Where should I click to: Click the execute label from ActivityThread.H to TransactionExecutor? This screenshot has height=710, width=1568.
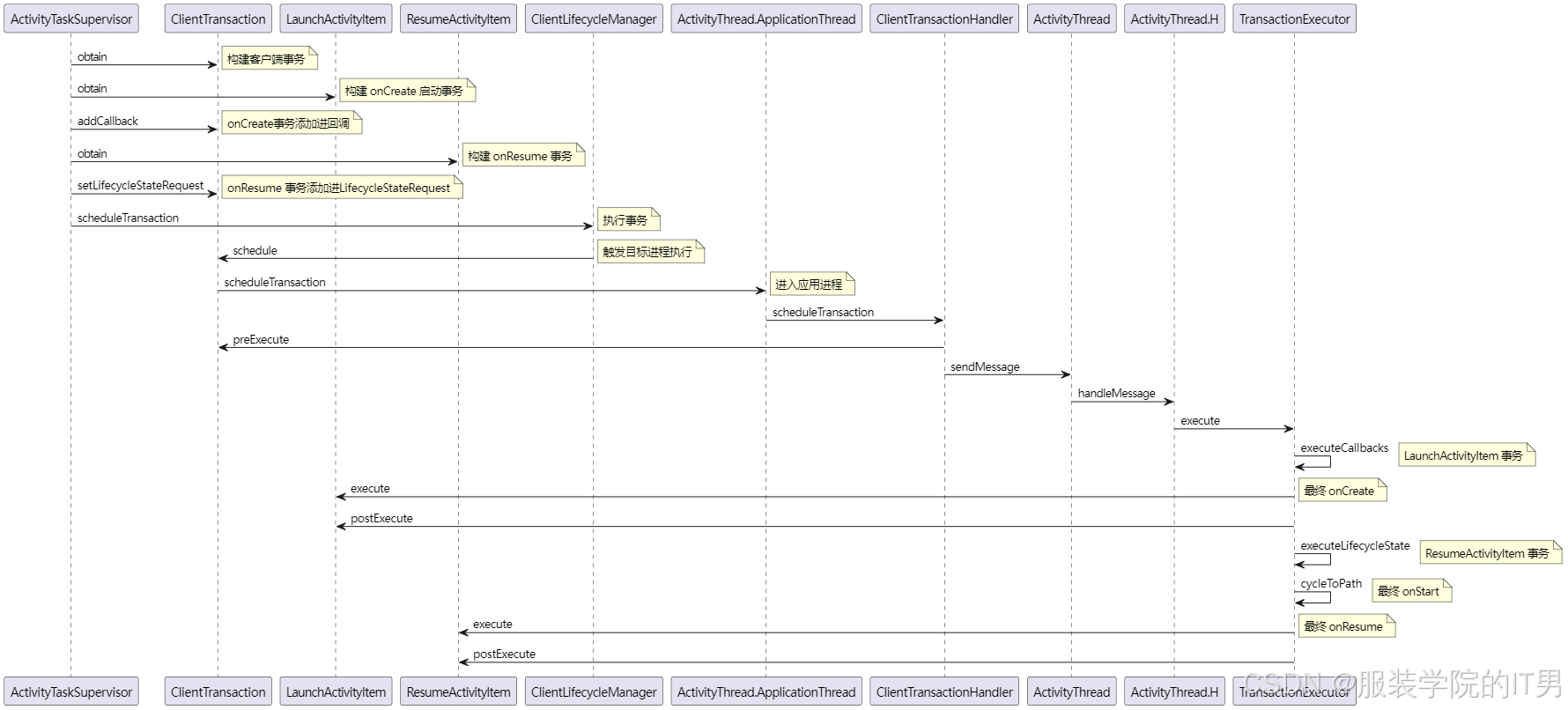(1200, 421)
